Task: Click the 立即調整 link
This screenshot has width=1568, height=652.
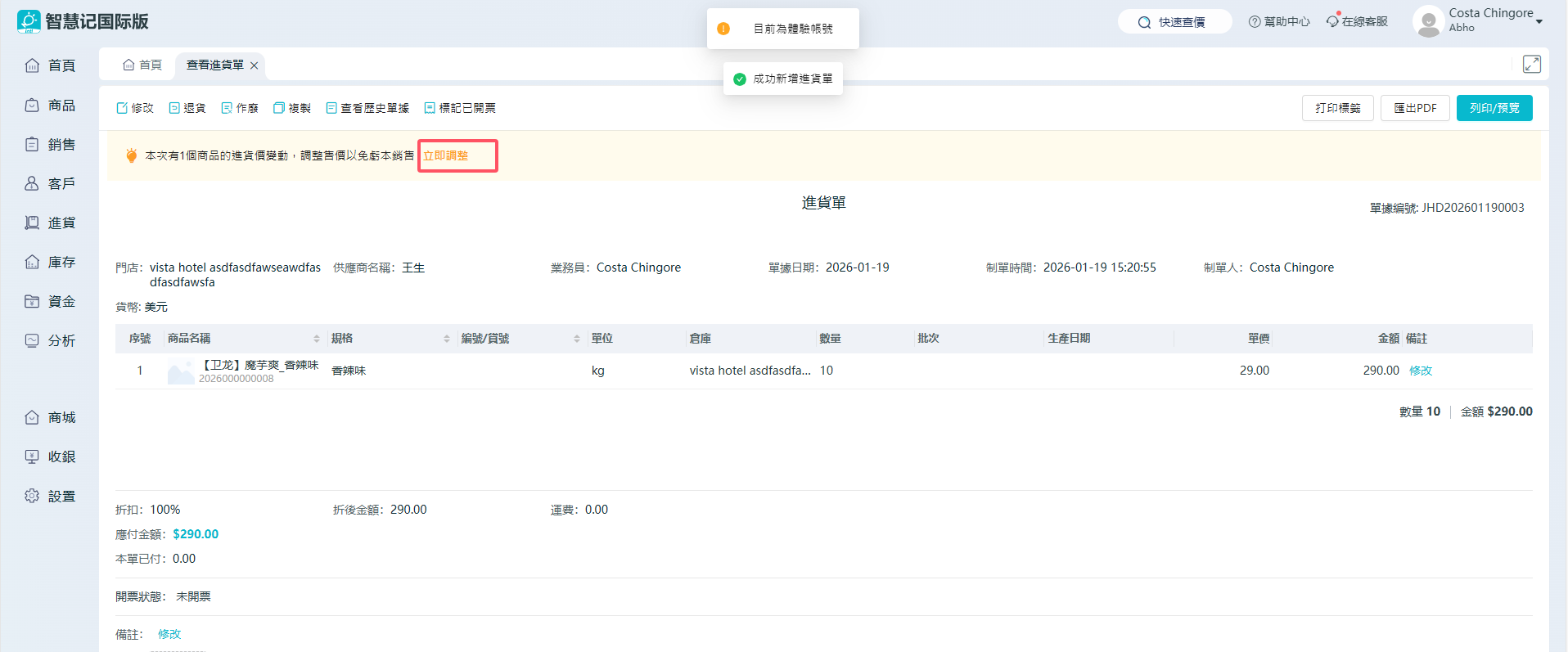Action: tap(446, 155)
